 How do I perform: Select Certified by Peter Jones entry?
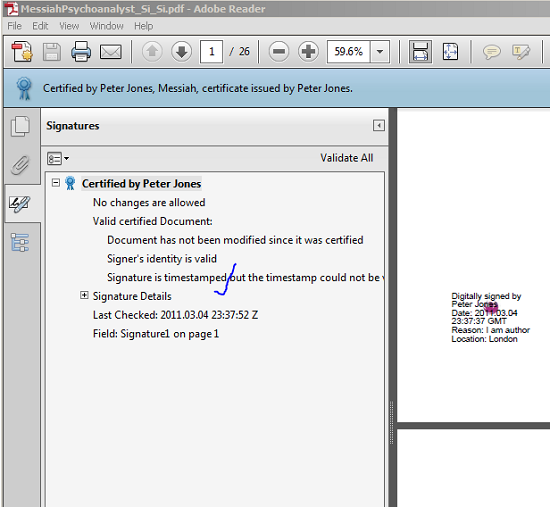click(141, 184)
